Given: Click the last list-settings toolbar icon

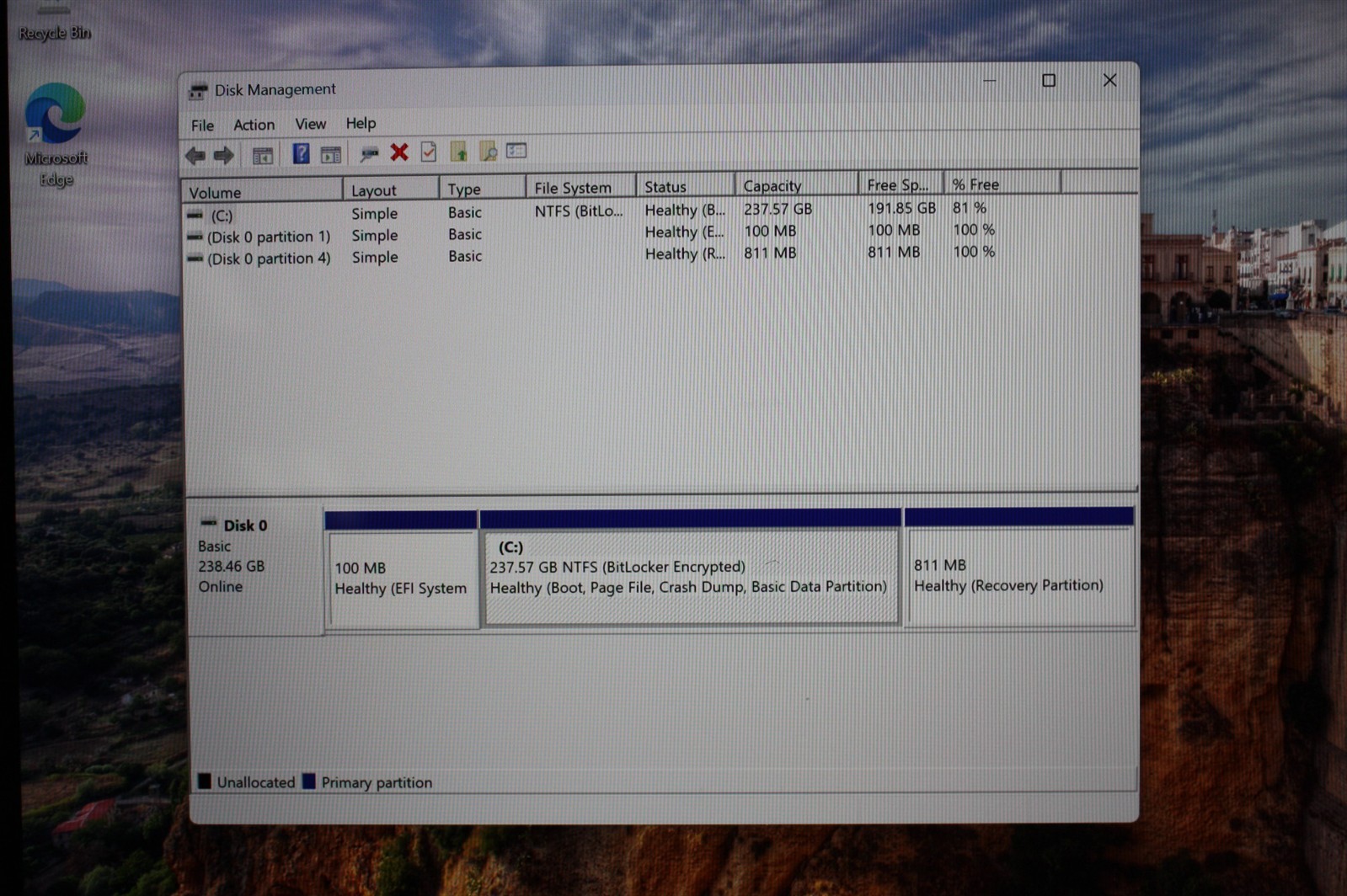Looking at the screenshot, I should point(516,151).
